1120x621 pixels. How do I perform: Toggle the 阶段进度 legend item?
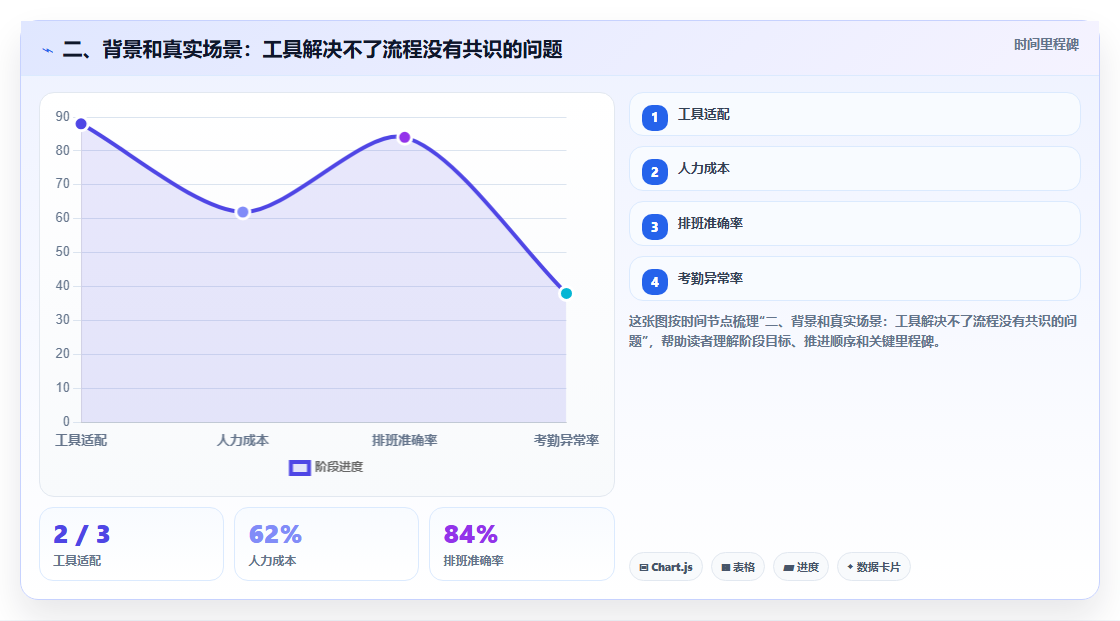tap(326, 467)
